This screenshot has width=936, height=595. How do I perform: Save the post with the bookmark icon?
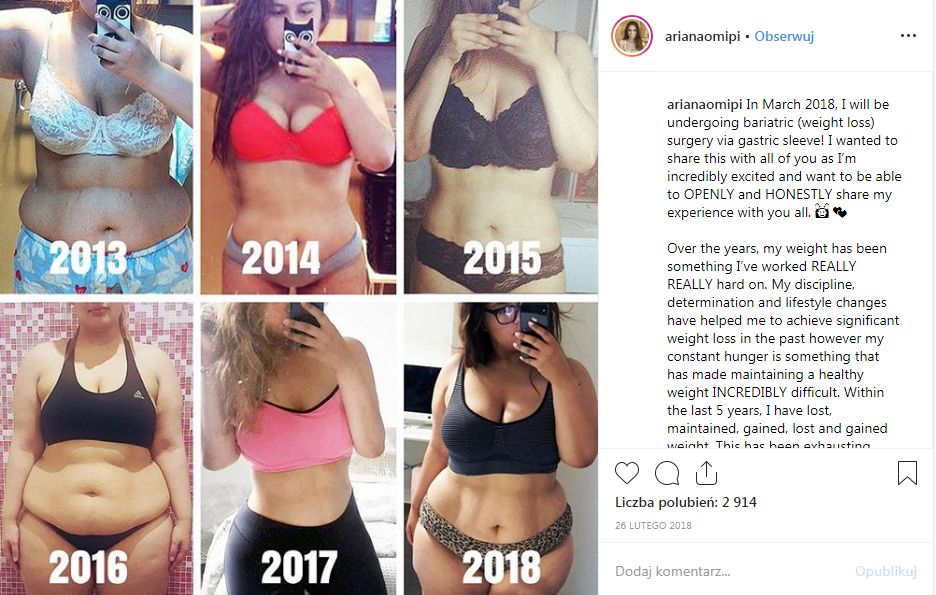[907, 473]
